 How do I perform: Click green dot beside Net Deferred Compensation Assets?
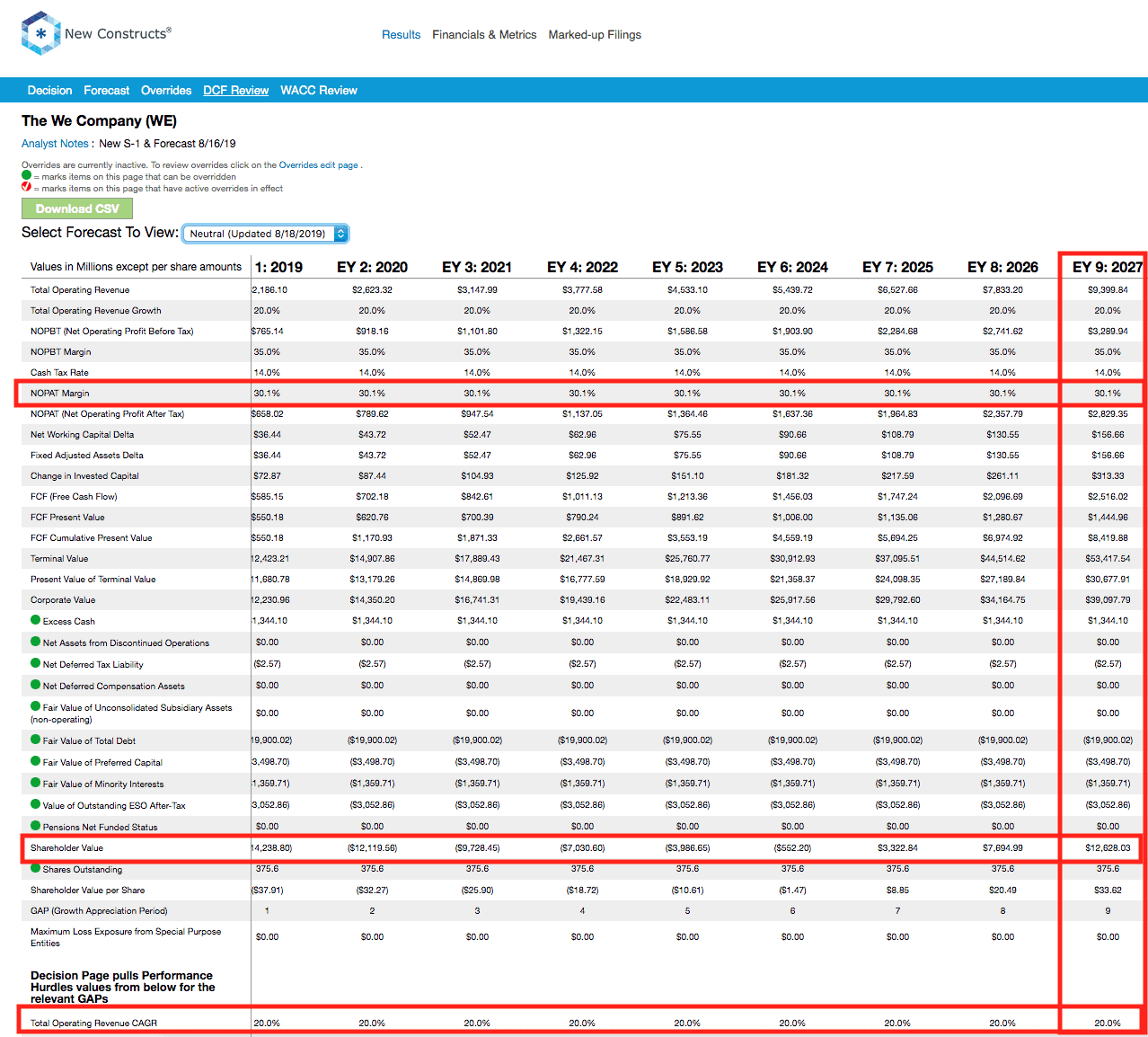click(36, 685)
